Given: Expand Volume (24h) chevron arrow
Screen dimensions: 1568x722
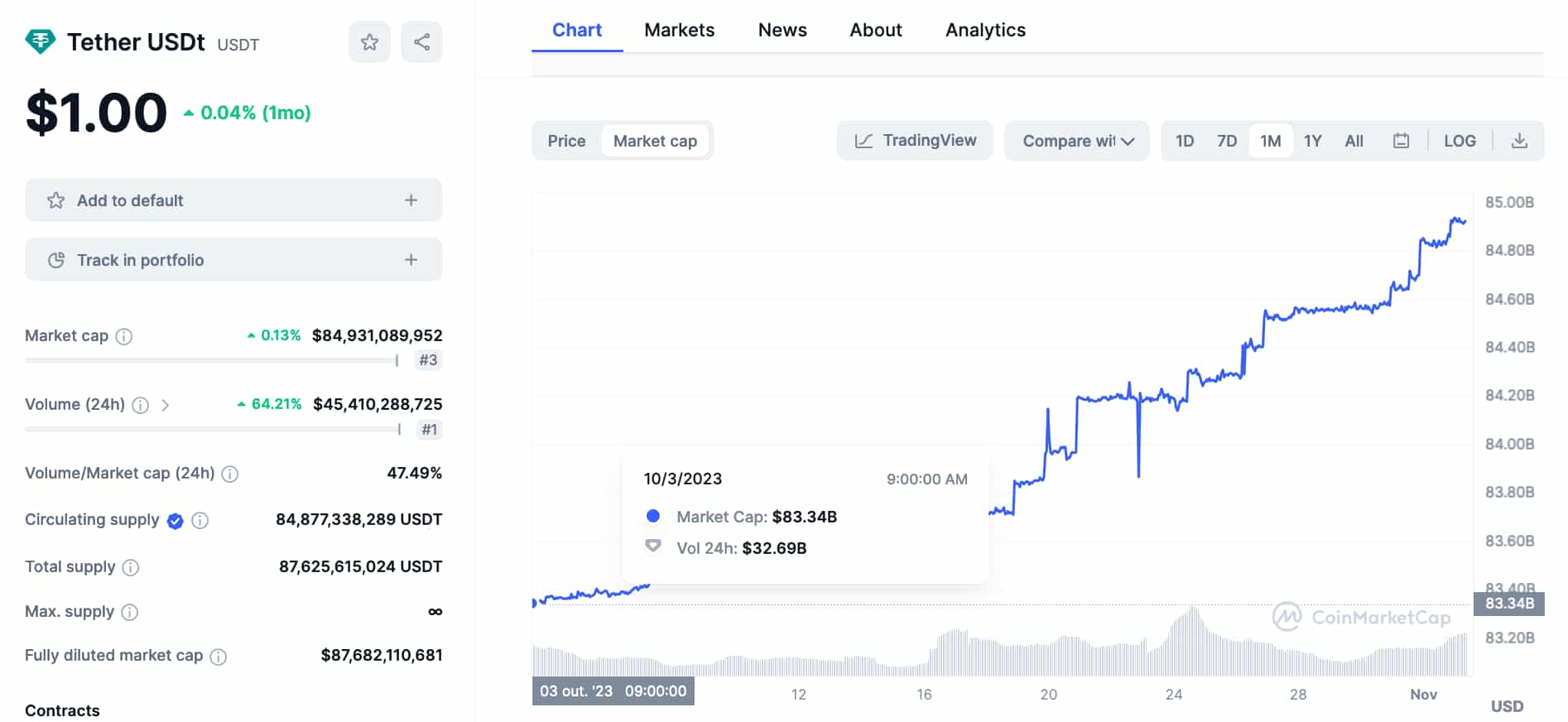Looking at the screenshot, I should [166, 405].
